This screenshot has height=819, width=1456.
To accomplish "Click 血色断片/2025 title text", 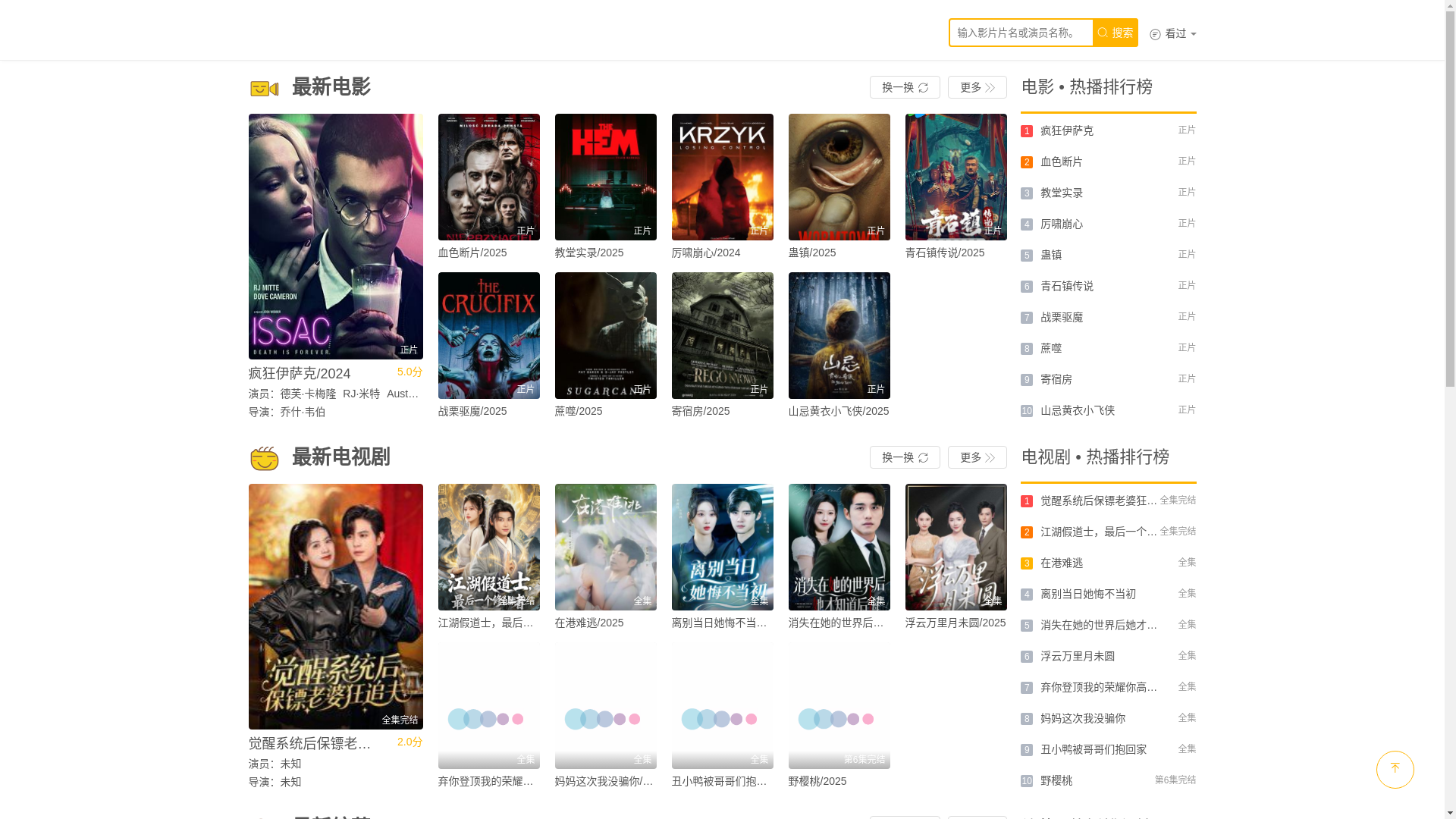I will click(x=472, y=253).
